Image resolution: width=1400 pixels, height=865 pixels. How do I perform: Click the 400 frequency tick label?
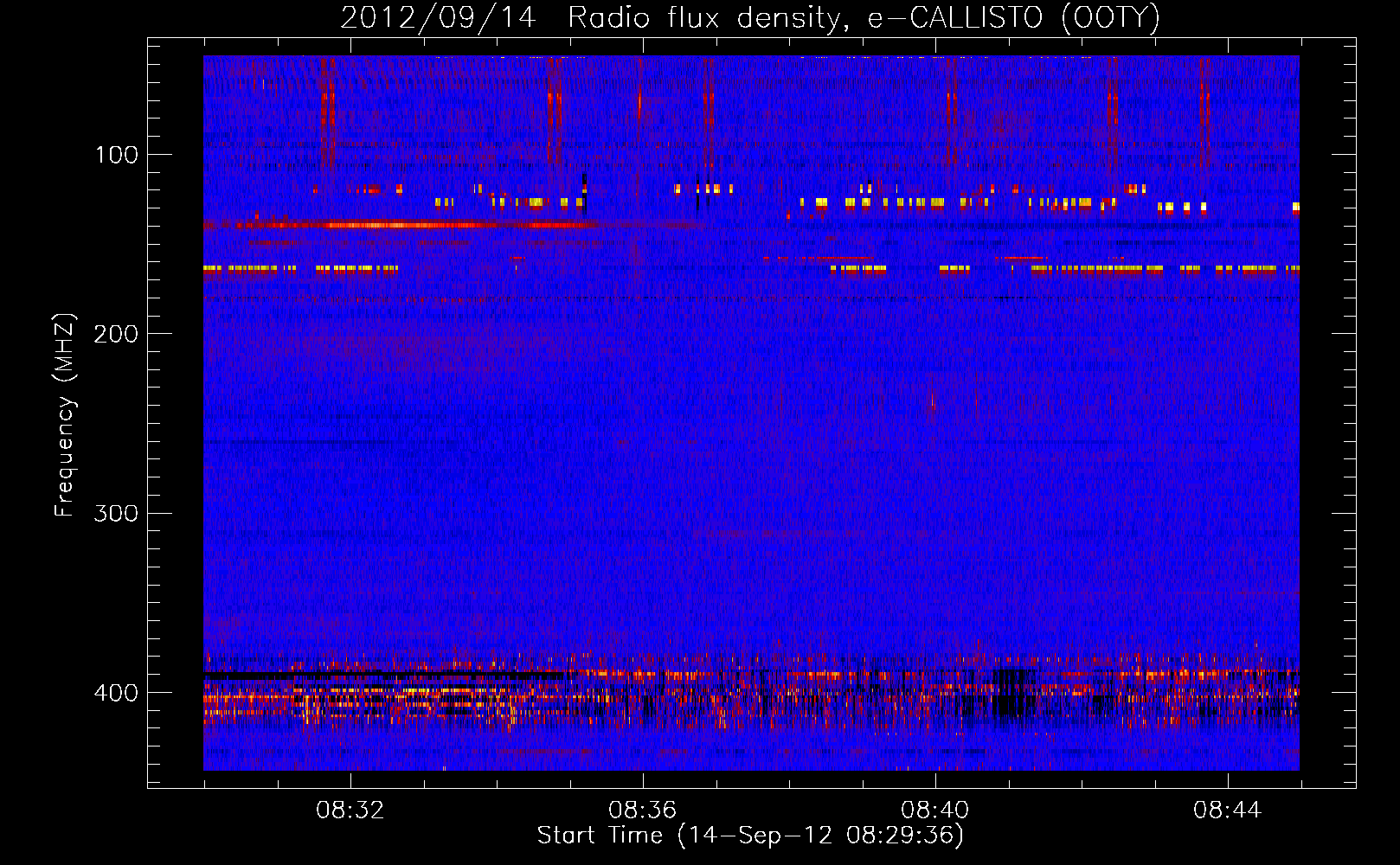pyautogui.click(x=116, y=693)
